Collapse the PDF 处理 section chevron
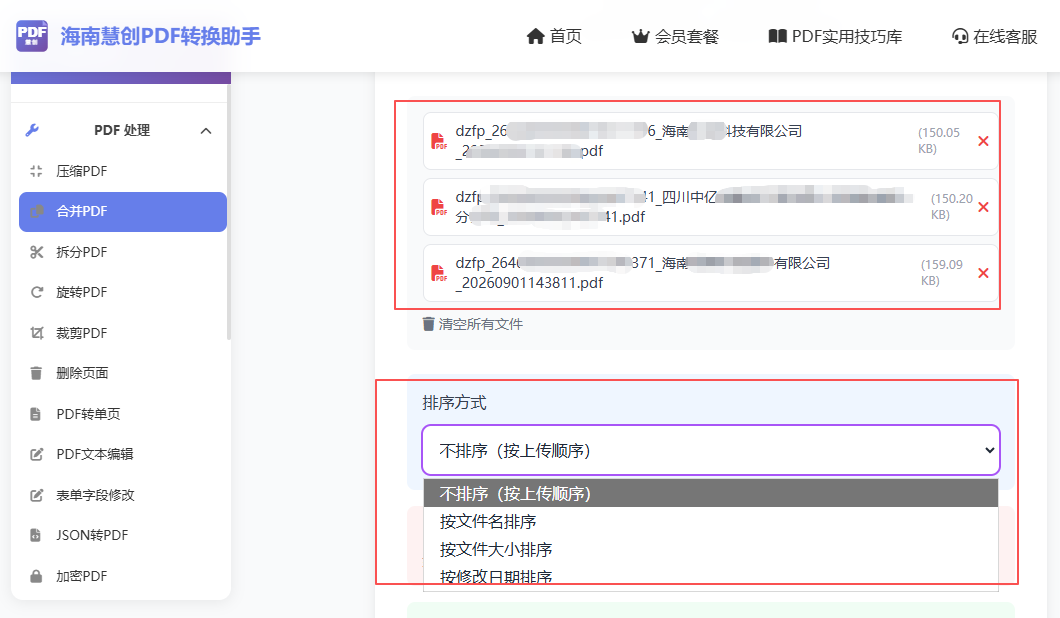 pos(206,130)
